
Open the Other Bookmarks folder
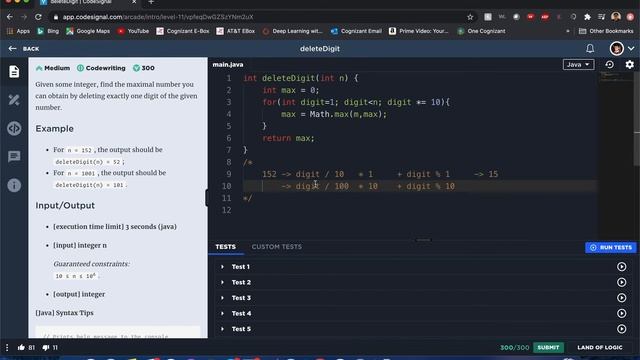606,31
